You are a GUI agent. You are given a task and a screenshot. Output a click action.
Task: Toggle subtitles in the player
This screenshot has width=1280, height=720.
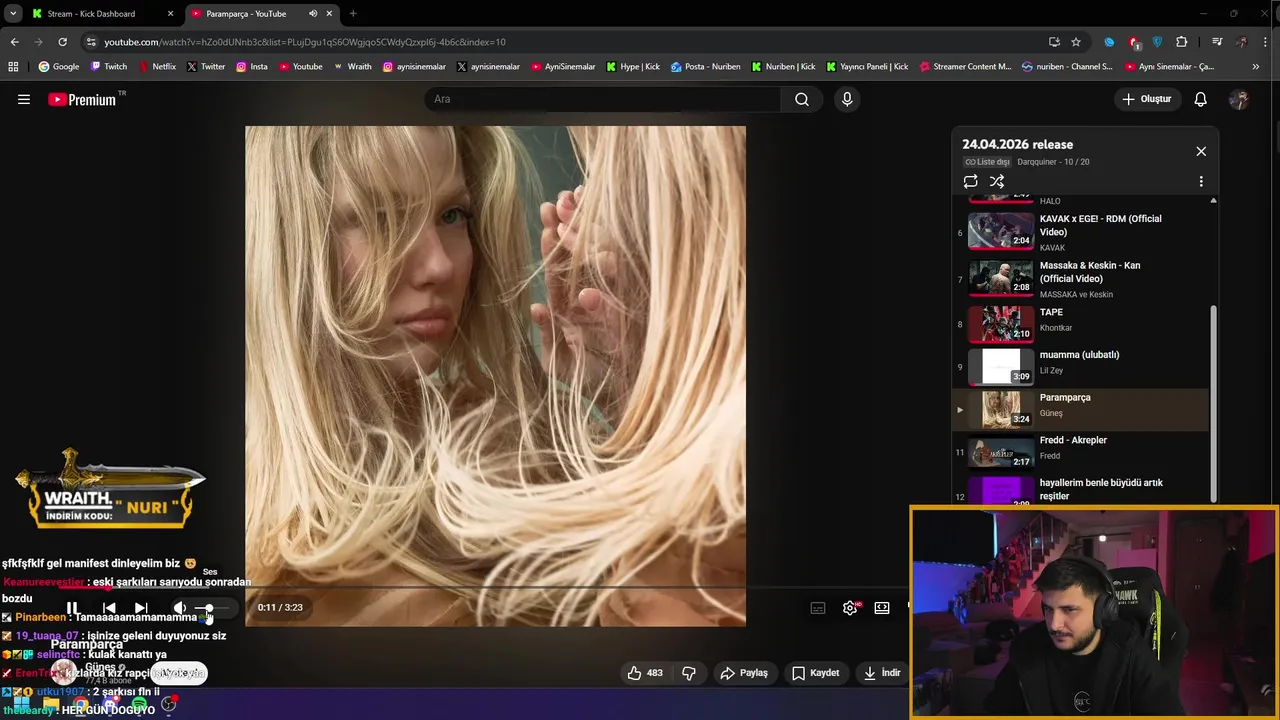[x=818, y=607]
